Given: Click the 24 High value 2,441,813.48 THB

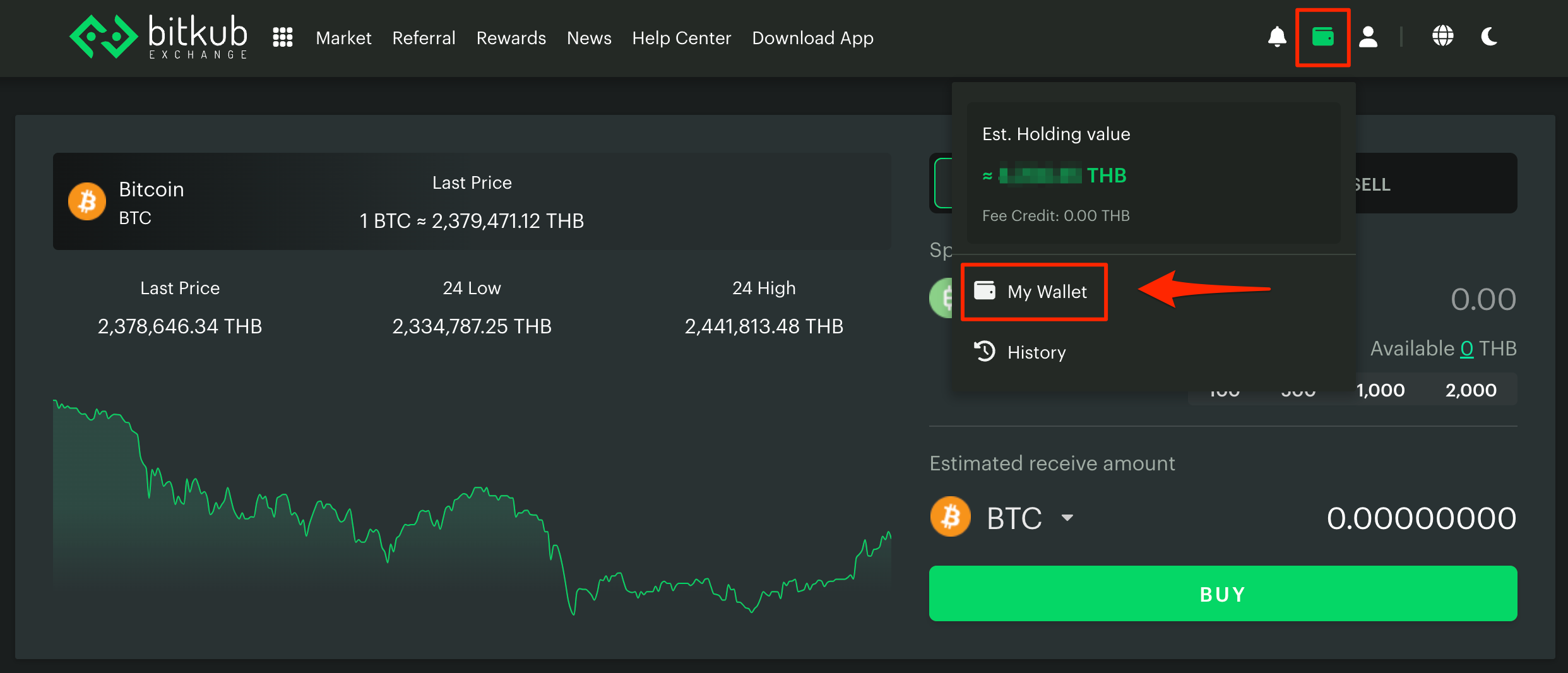Looking at the screenshot, I should pyautogui.click(x=764, y=326).
